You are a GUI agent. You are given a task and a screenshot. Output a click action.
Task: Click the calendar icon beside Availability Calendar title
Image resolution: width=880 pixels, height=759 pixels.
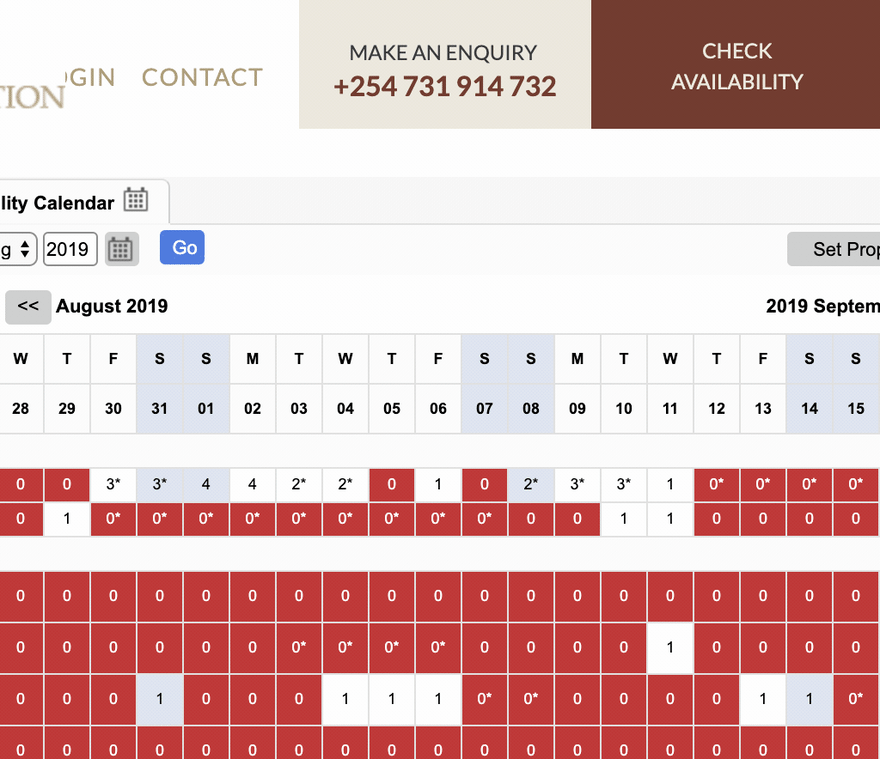[136, 200]
